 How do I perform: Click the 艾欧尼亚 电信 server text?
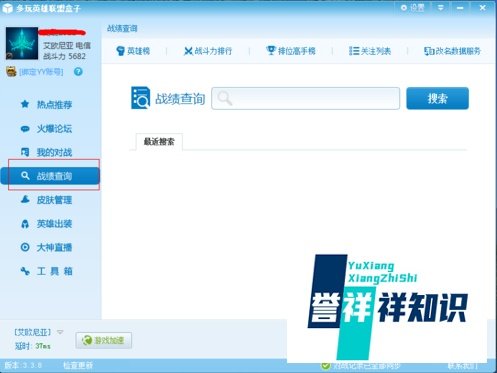pos(67,45)
